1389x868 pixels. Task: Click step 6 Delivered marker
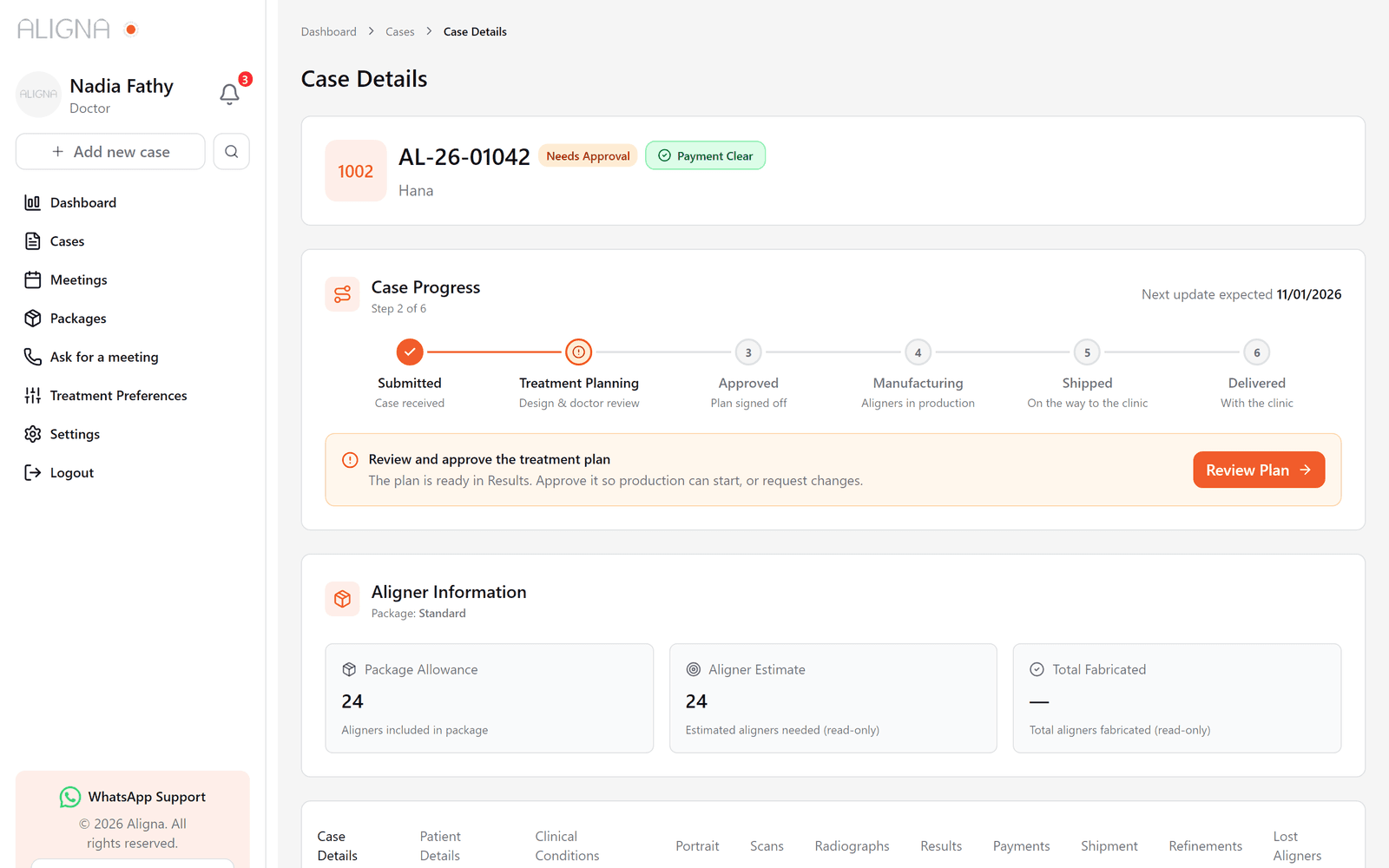pos(1257,352)
